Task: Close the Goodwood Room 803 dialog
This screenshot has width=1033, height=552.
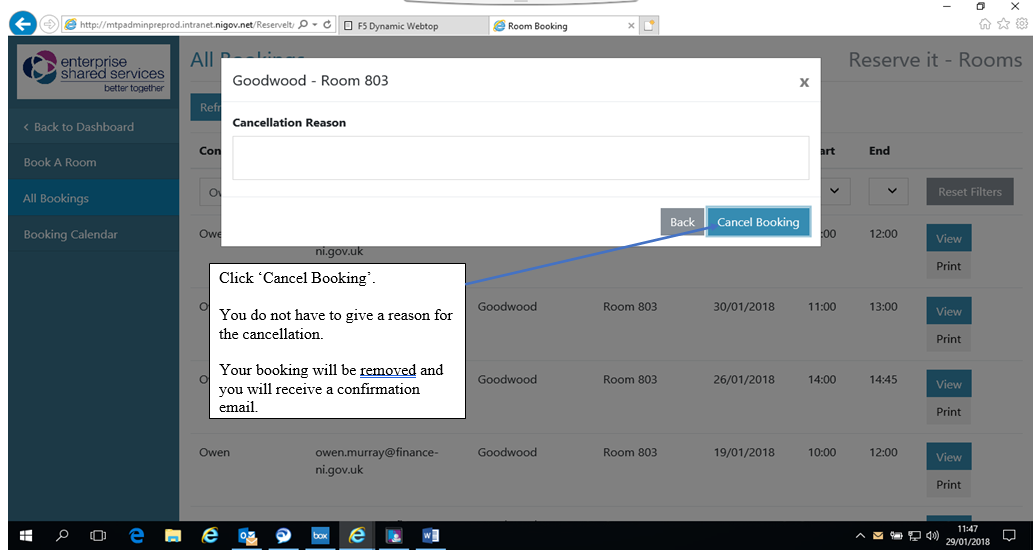Action: pos(804,83)
